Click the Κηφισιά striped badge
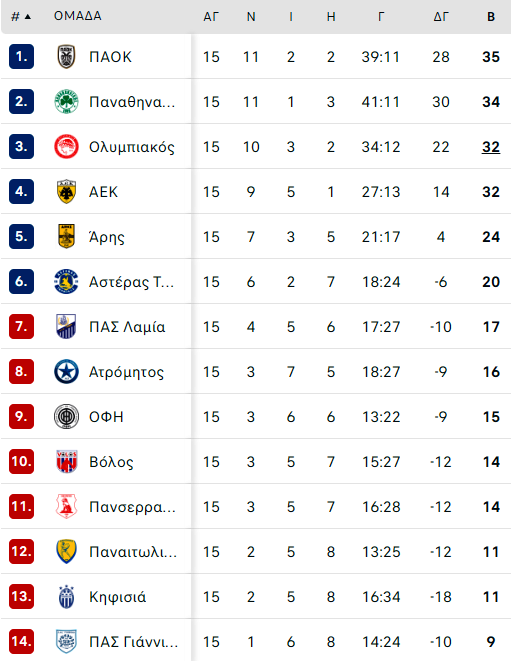Viewport: 511px width, 661px height. point(66,597)
